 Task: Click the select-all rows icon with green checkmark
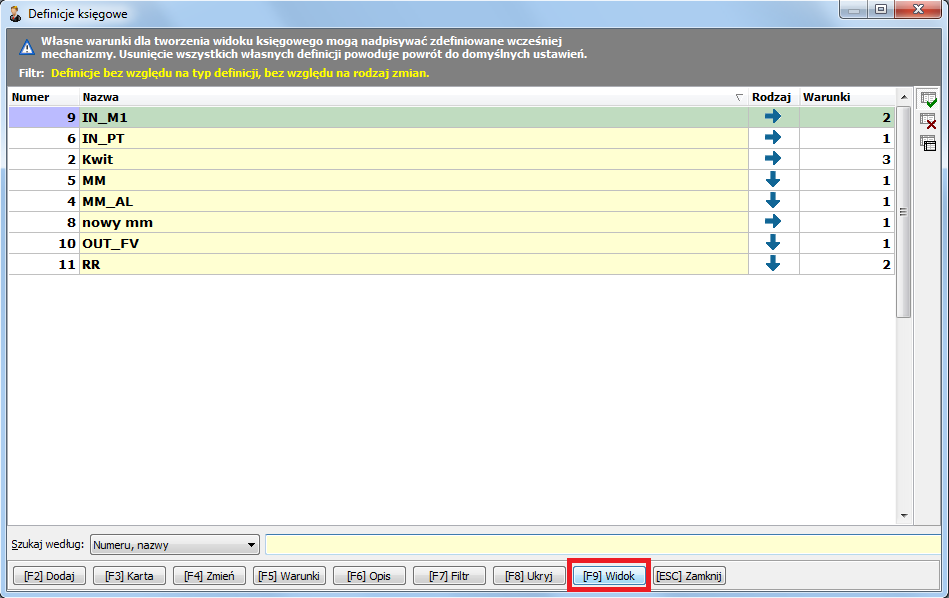coord(928,100)
